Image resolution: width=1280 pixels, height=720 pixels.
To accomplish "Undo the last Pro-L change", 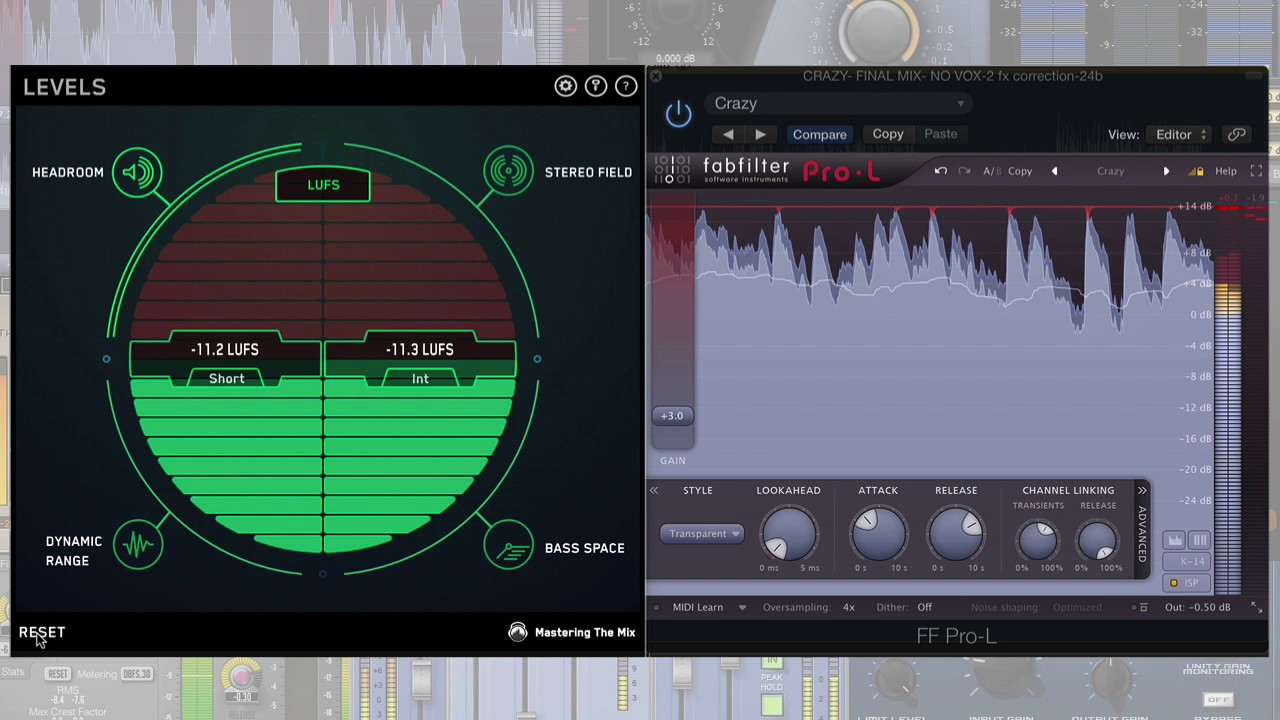I will 941,171.
